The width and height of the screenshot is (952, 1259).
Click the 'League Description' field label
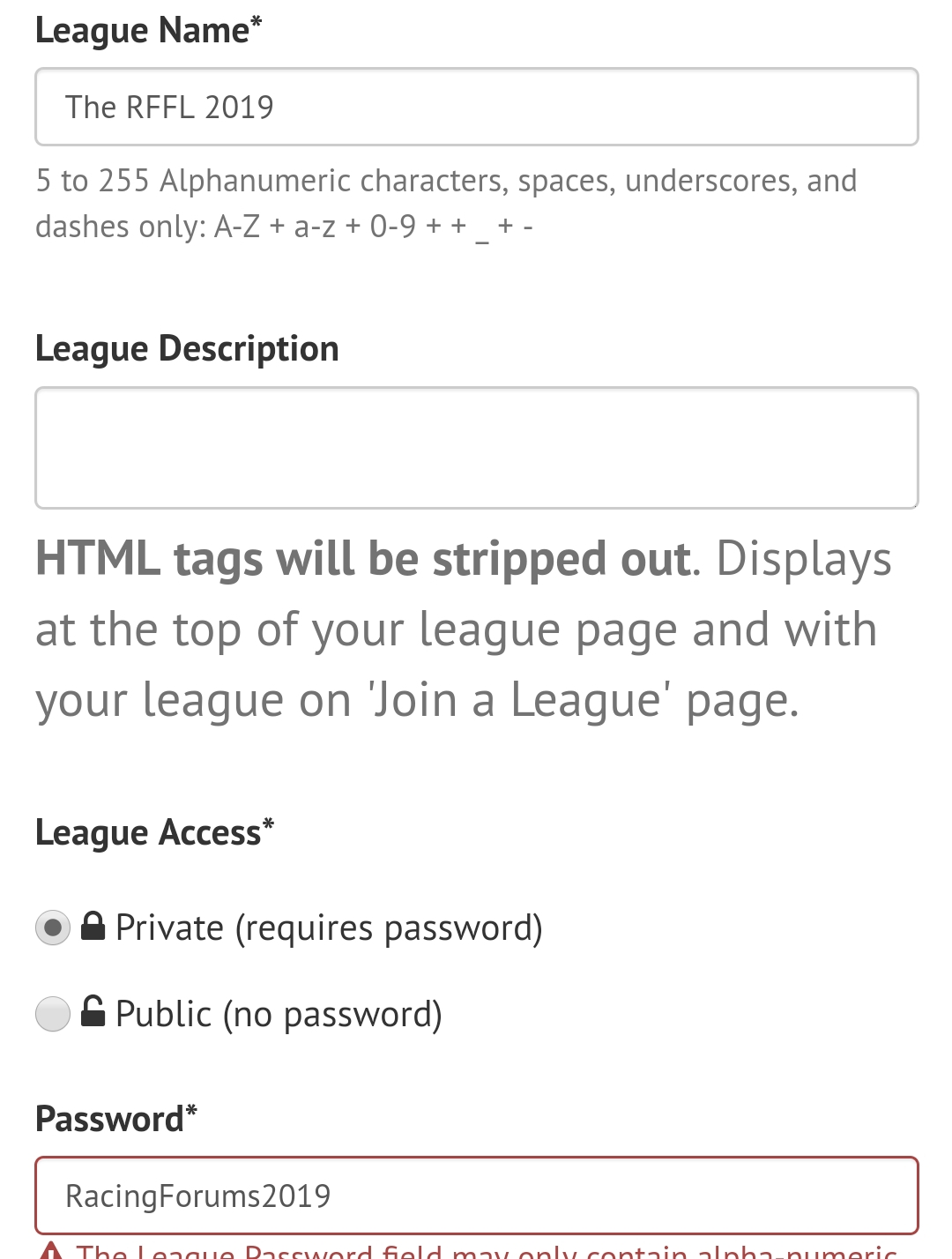click(x=187, y=349)
